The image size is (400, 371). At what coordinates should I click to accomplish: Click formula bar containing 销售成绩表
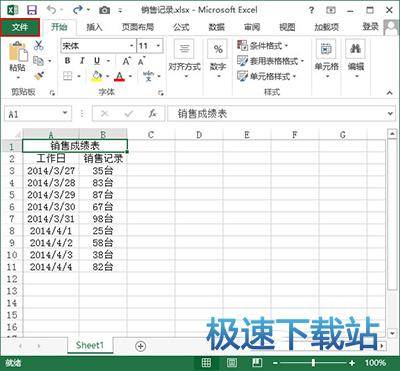click(x=277, y=114)
